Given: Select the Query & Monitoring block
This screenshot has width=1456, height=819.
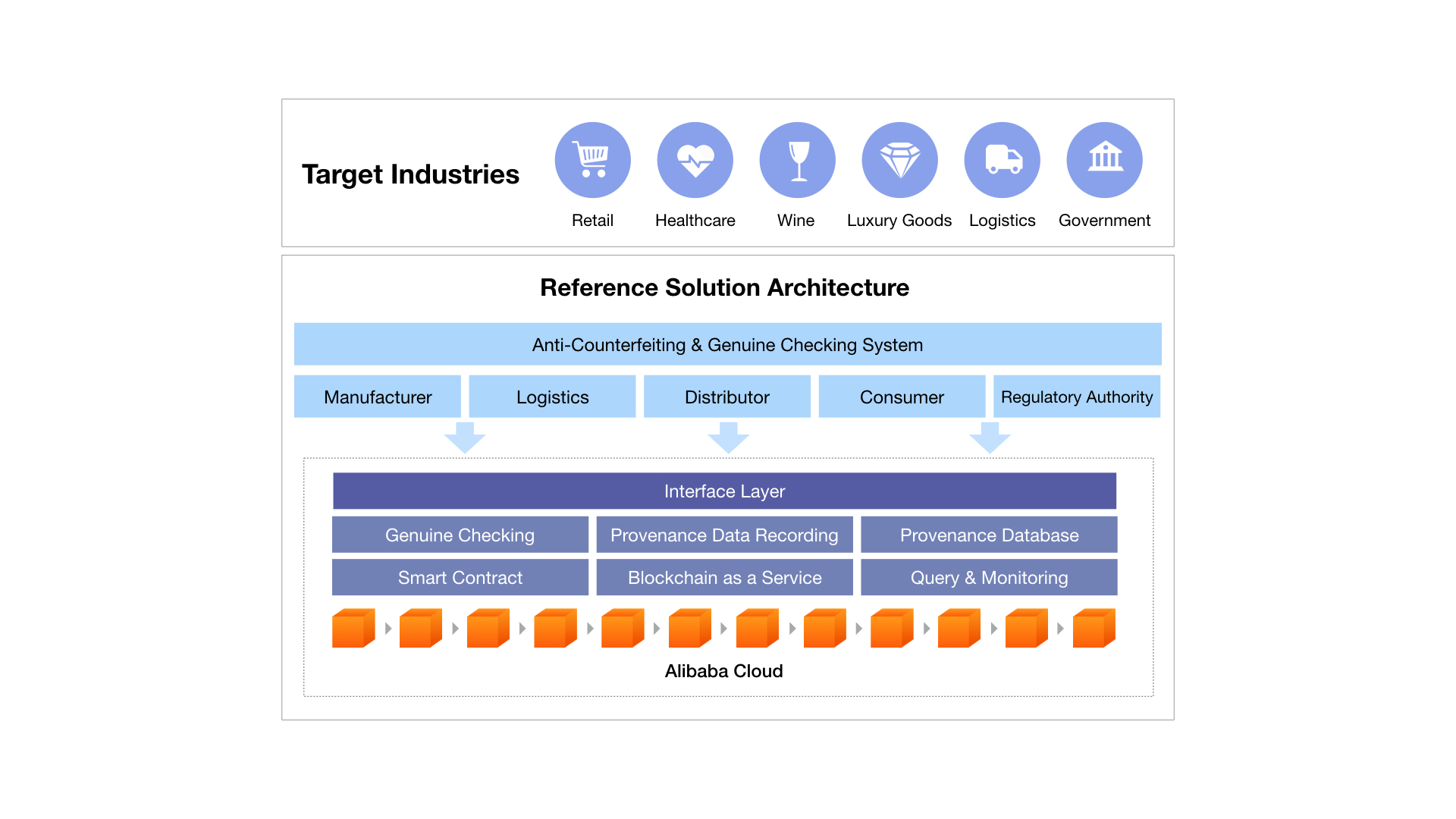Looking at the screenshot, I should 989,577.
